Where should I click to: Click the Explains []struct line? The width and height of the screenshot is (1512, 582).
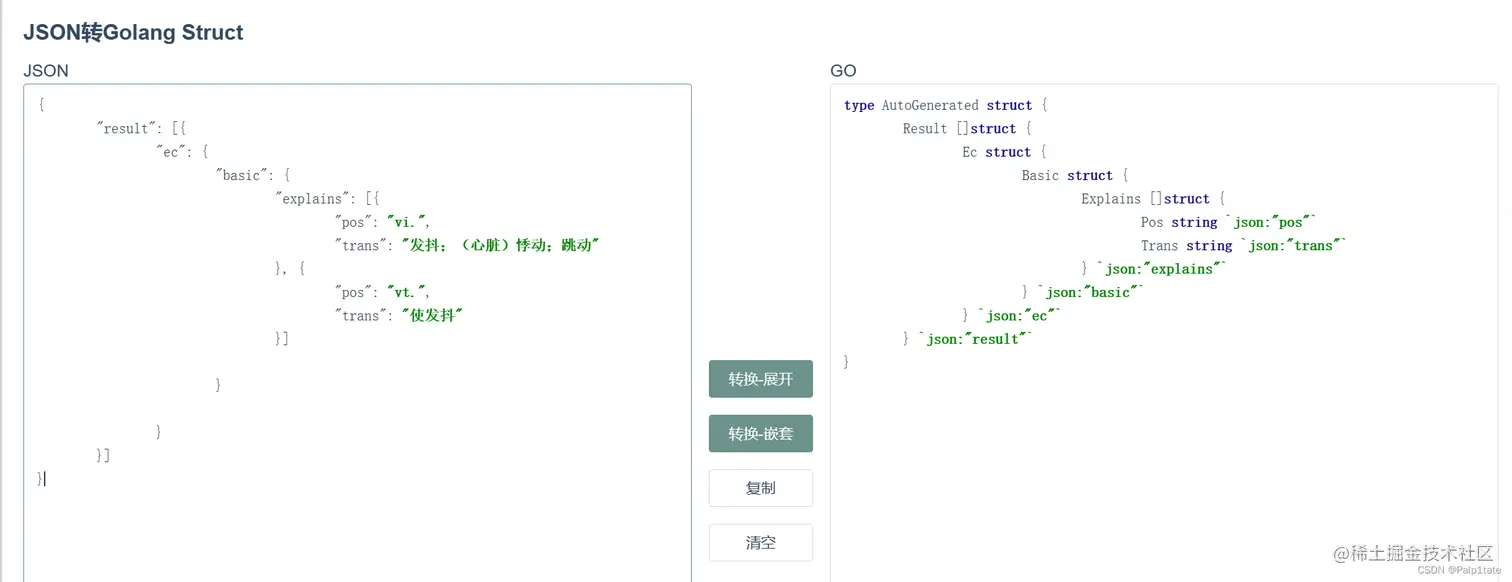coord(1152,199)
